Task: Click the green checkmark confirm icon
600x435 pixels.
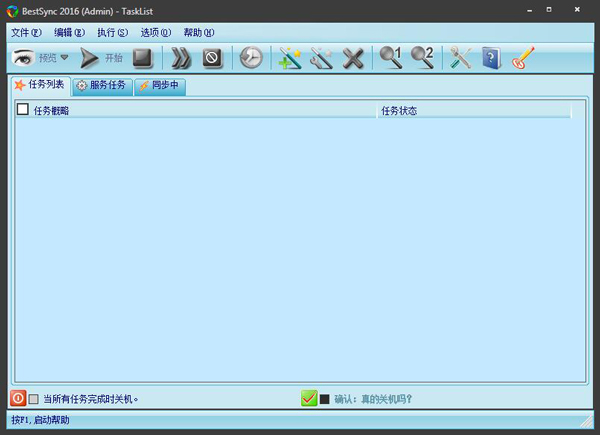Action: click(x=309, y=398)
